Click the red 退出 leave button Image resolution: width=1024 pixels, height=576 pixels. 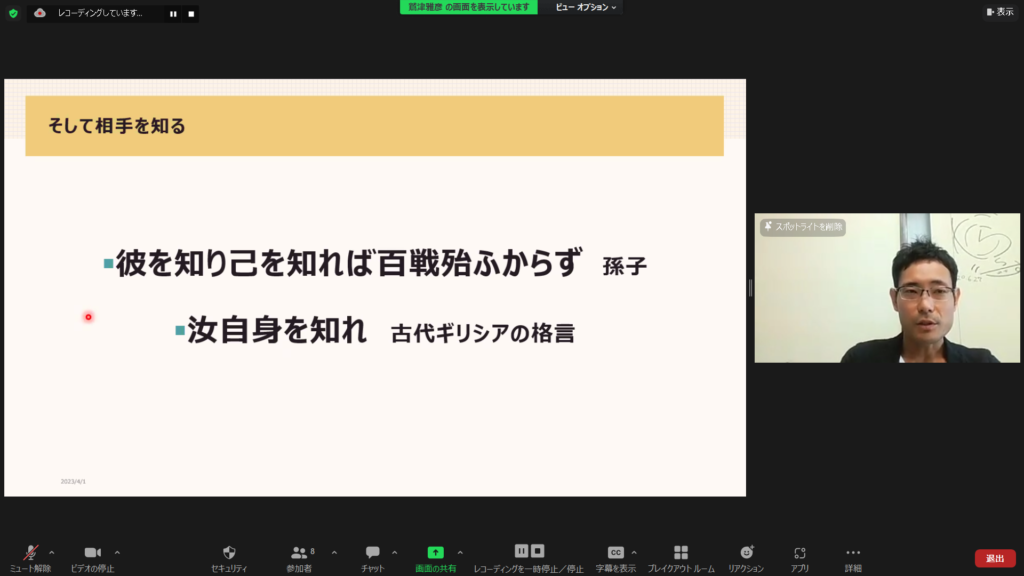pyautogui.click(x=994, y=558)
